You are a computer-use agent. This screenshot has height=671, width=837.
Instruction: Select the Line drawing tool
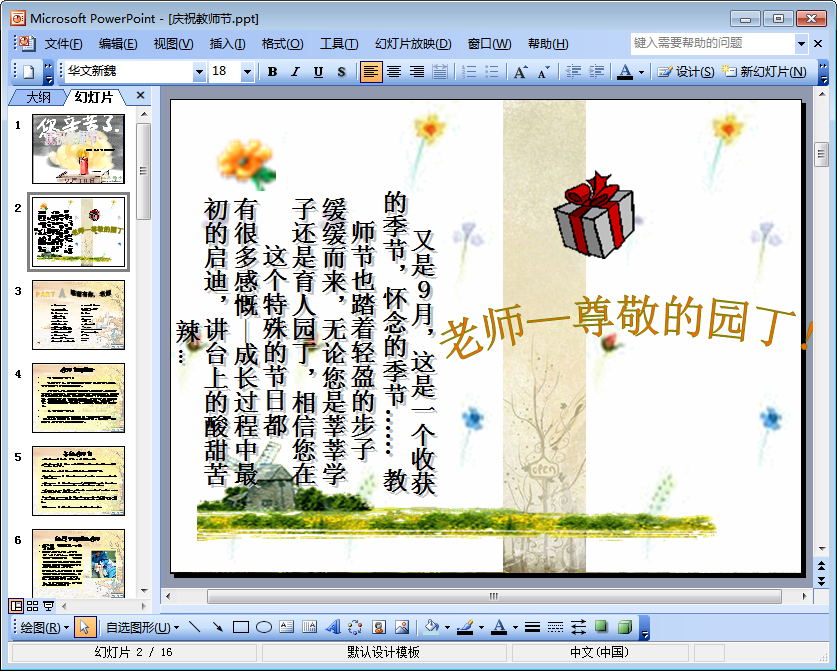[195, 627]
